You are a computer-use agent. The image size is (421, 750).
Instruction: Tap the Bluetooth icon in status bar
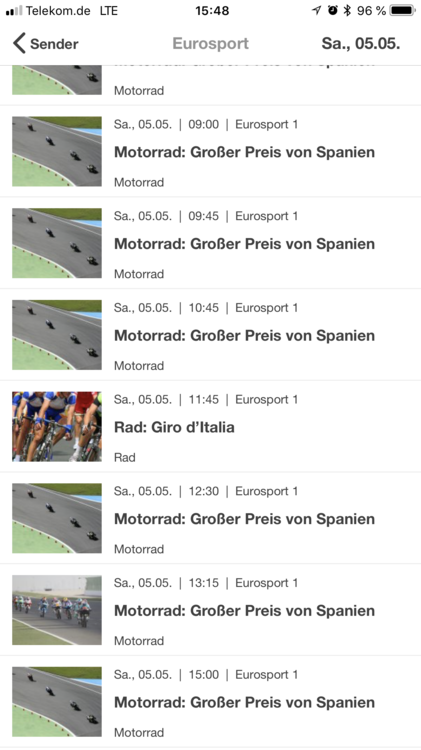(347, 11)
